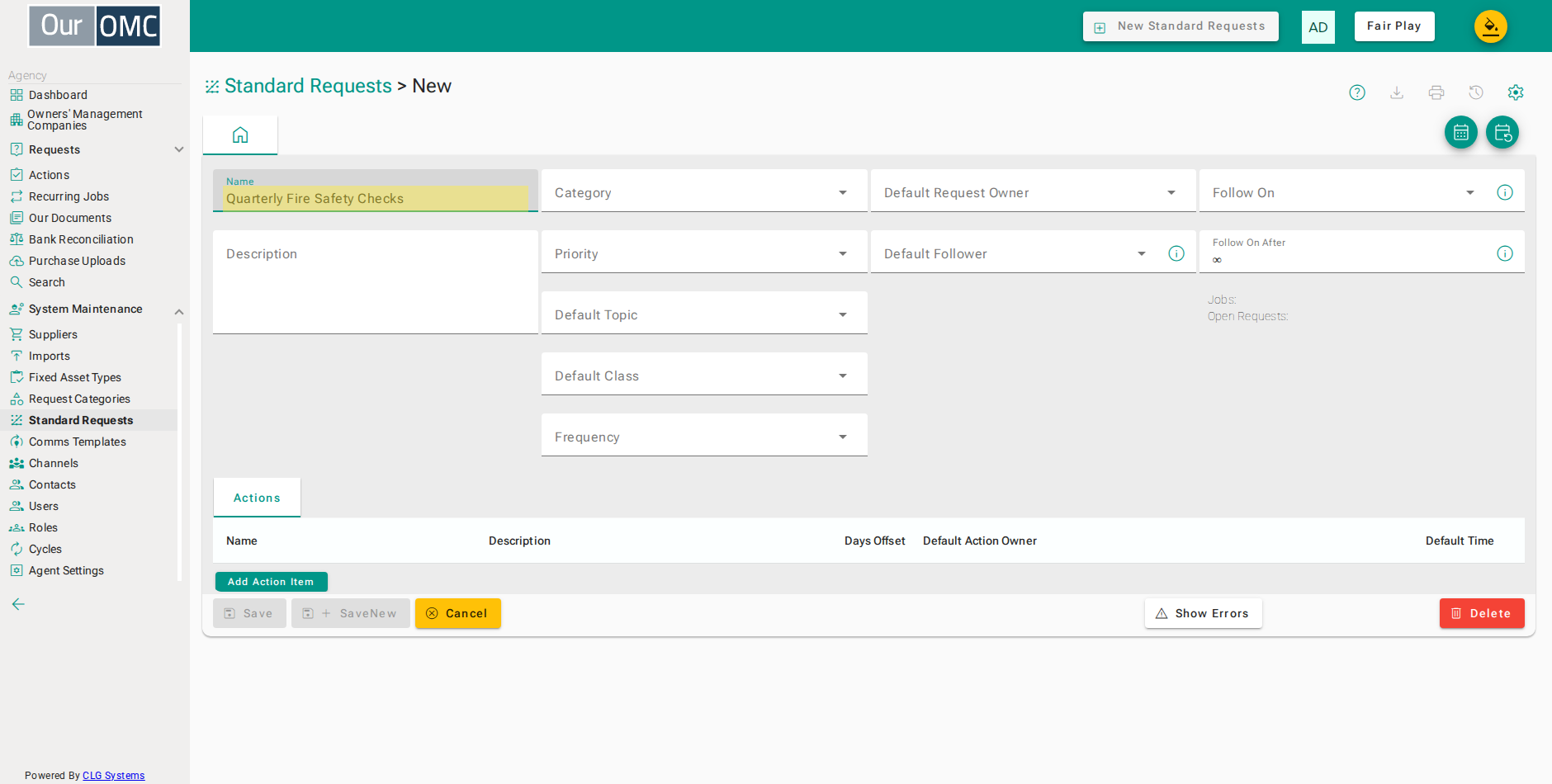Open the Default Request Owner dropdown
Image resolution: width=1552 pixels, height=784 pixels.
tap(1033, 191)
